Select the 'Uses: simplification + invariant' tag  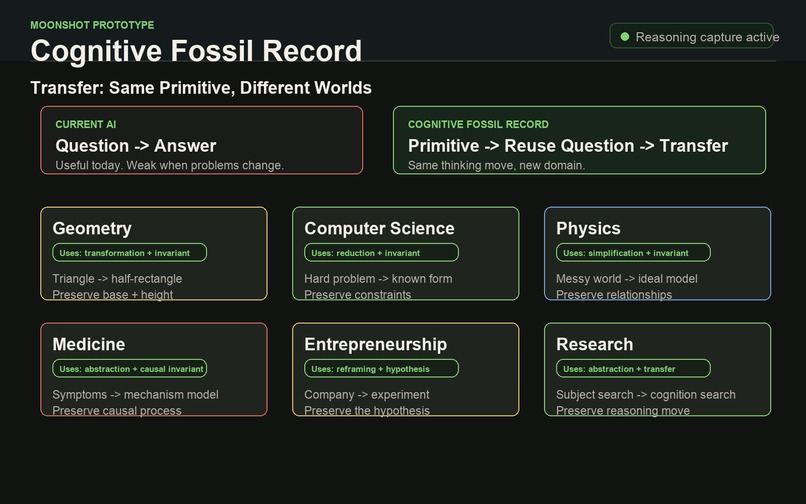pos(633,253)
